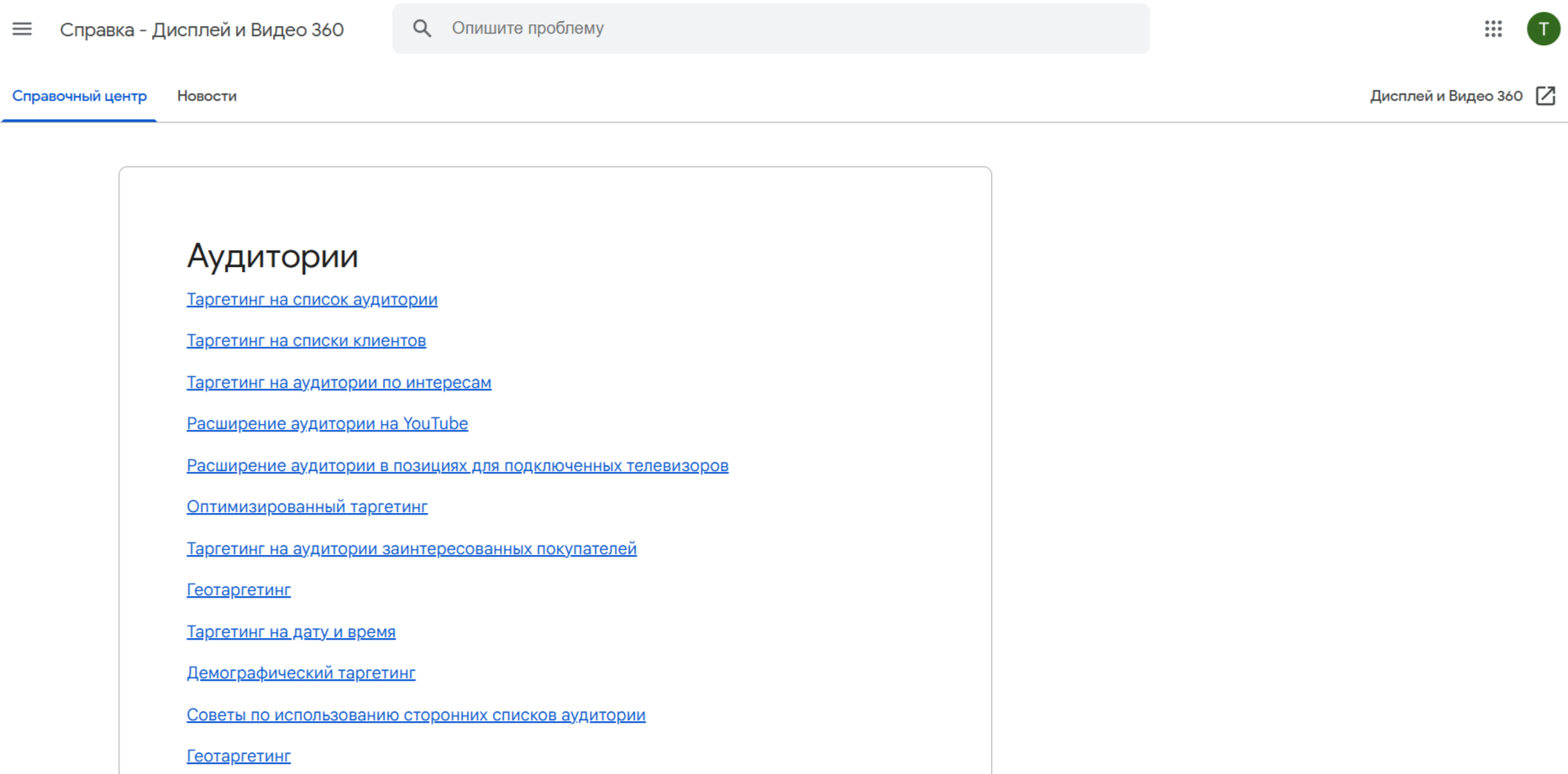Screen dimensions: 1568x774
Task: Open Оптимизированный таргетинг article
Action: coord(307,507)
